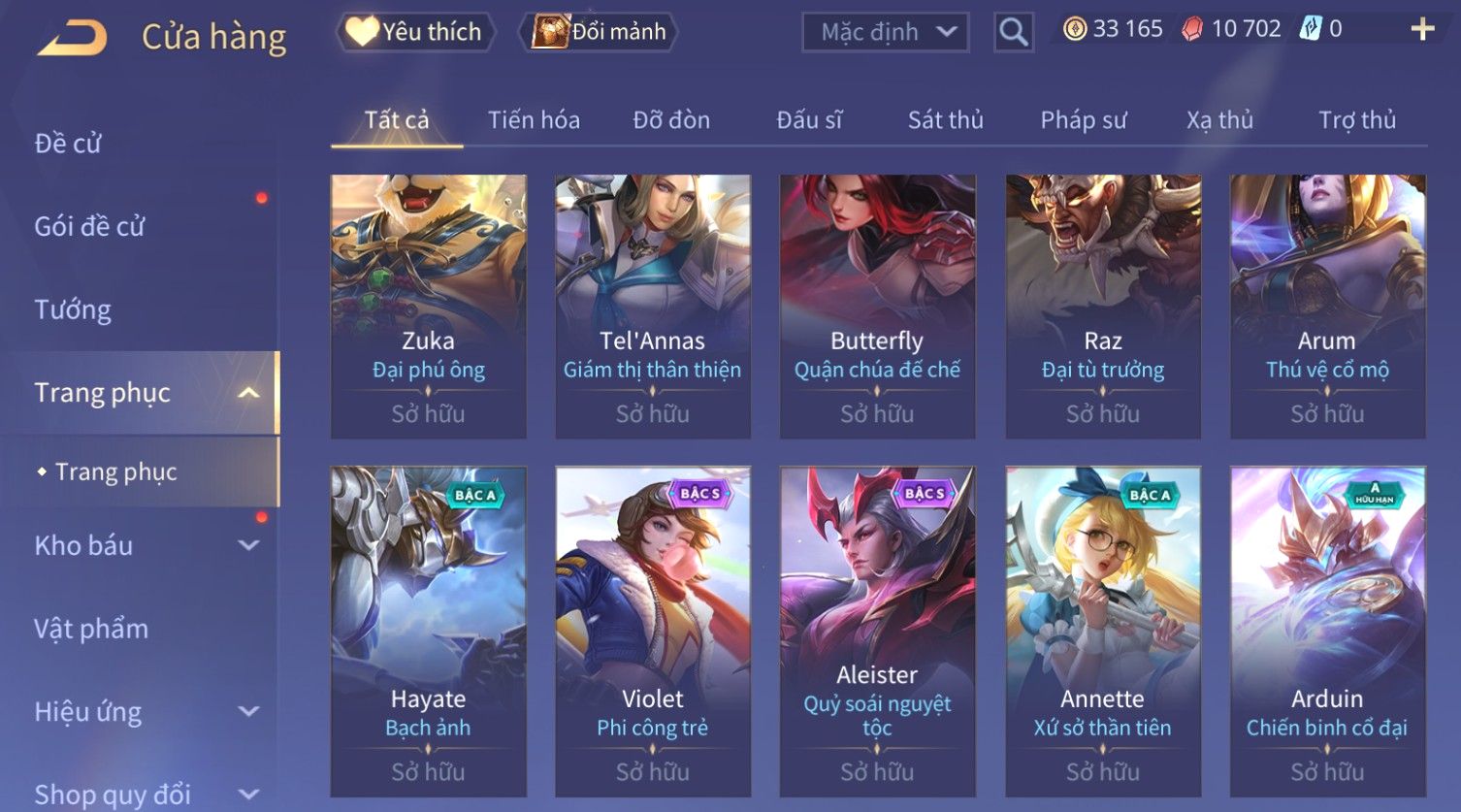Open Yêu thích favorites with heart icon
Screen dimensions: 1461x812
[x=415, y=32]
